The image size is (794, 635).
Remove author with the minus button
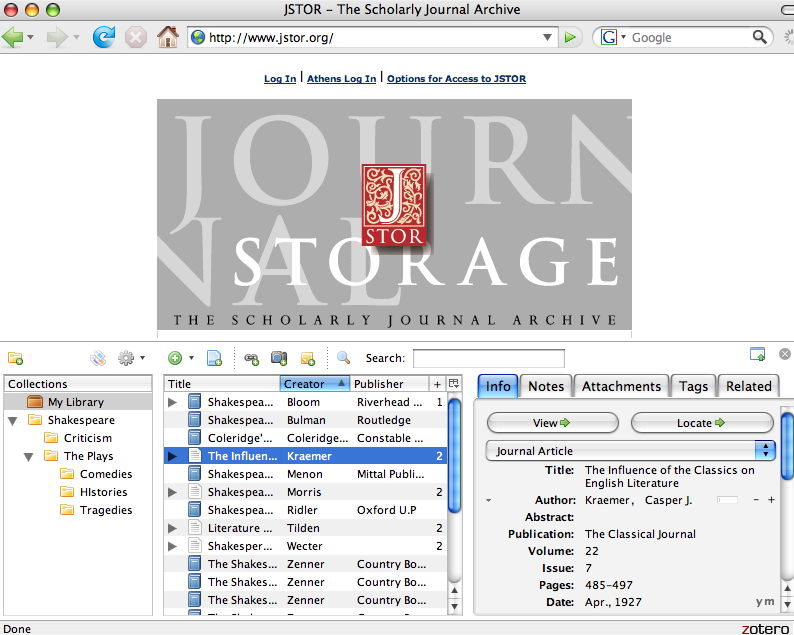click(x=756, y=500)
